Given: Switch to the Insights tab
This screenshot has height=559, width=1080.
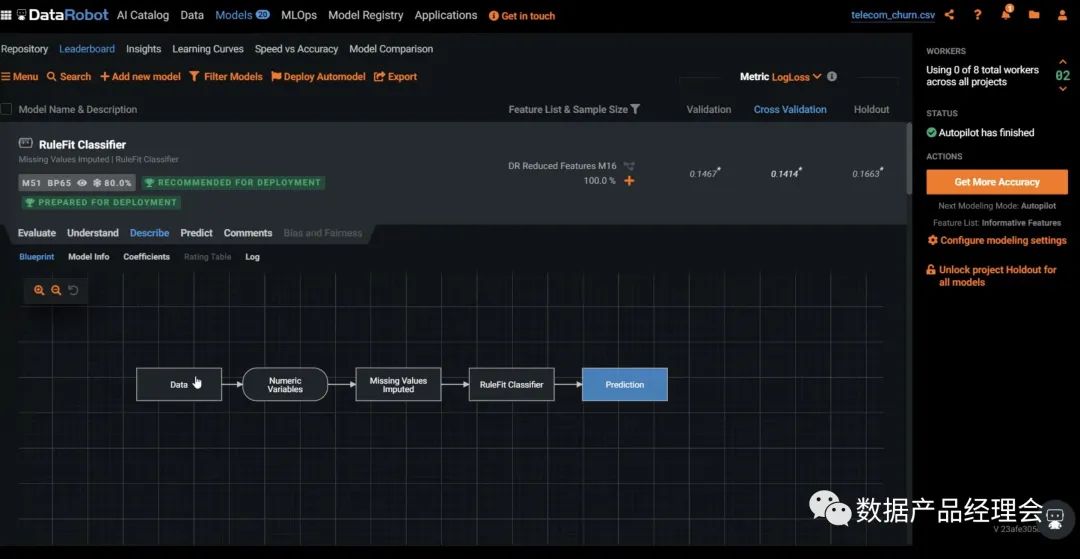Looking at the screenshot, I should (x=143, y=49).
